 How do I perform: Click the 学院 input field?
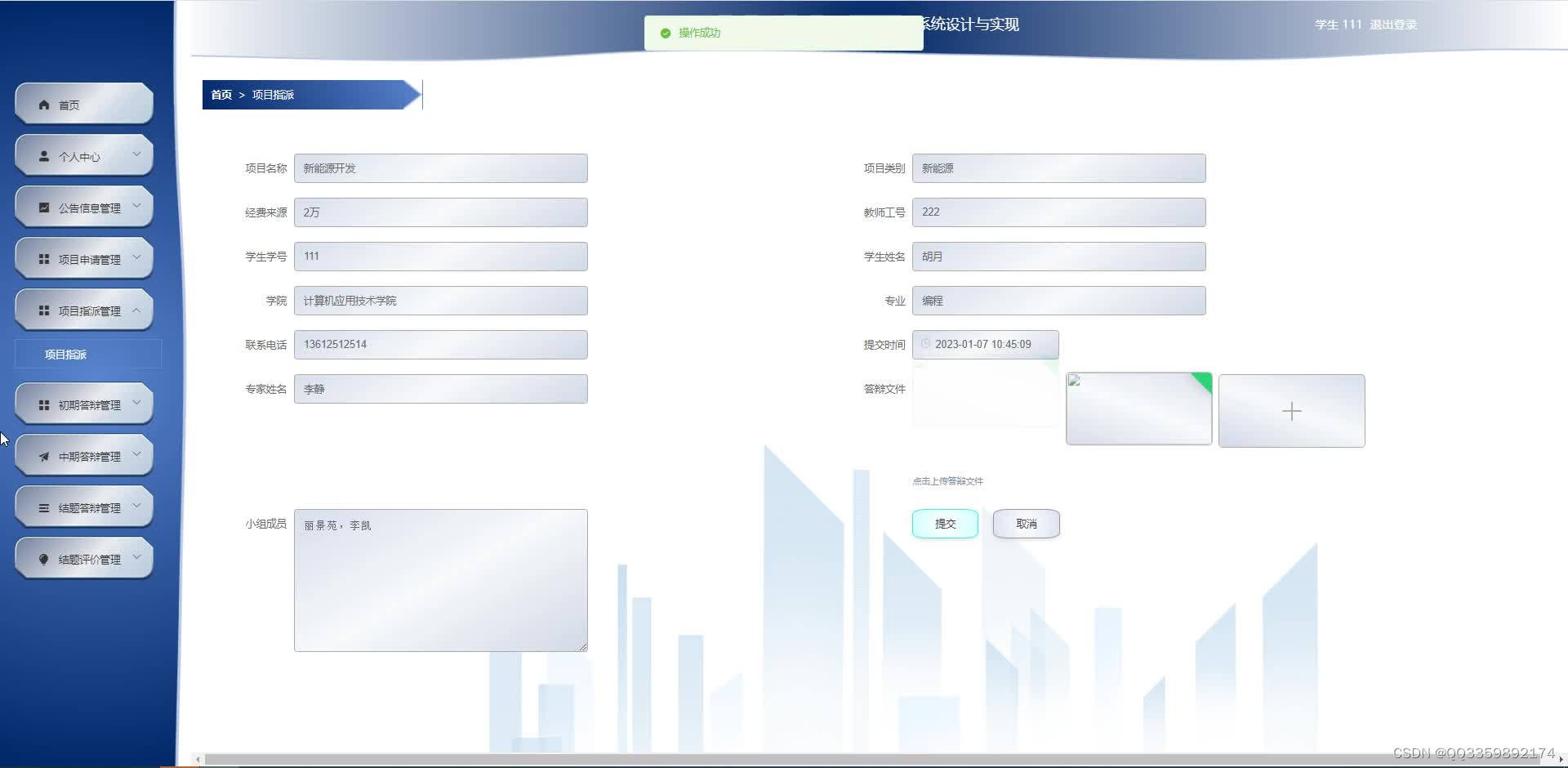440,301
